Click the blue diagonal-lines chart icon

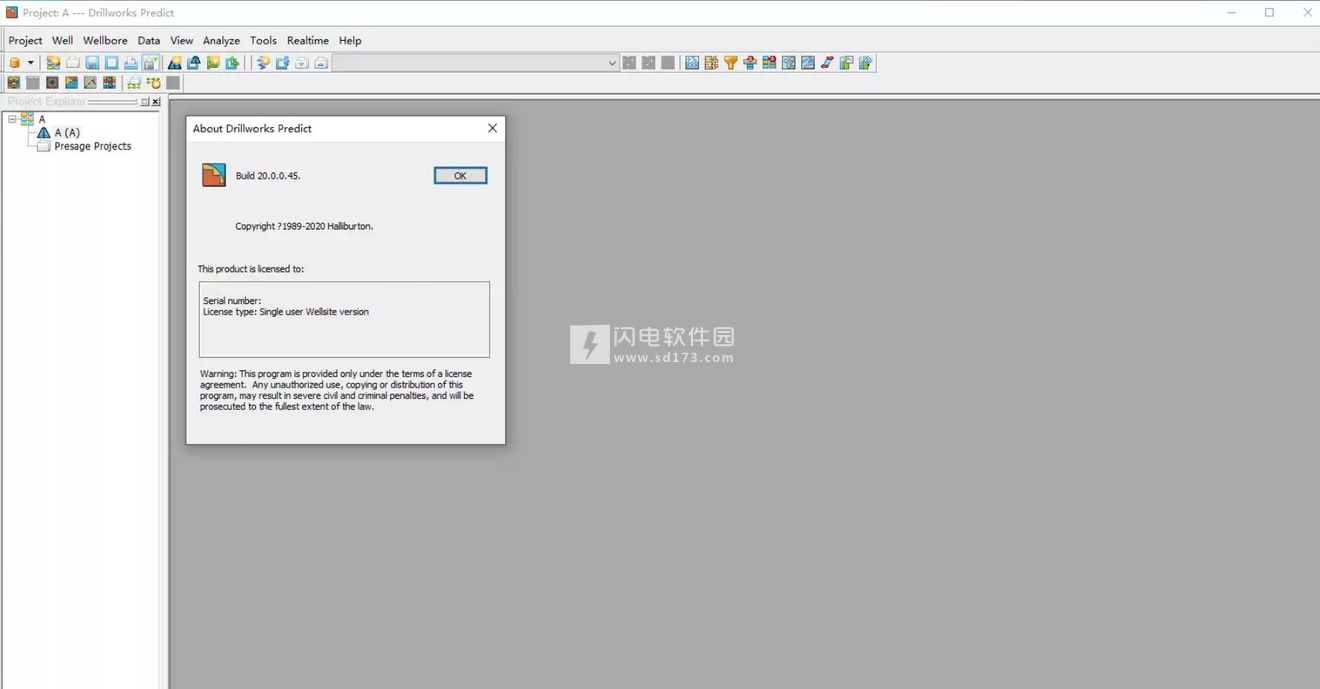point(808,63)
